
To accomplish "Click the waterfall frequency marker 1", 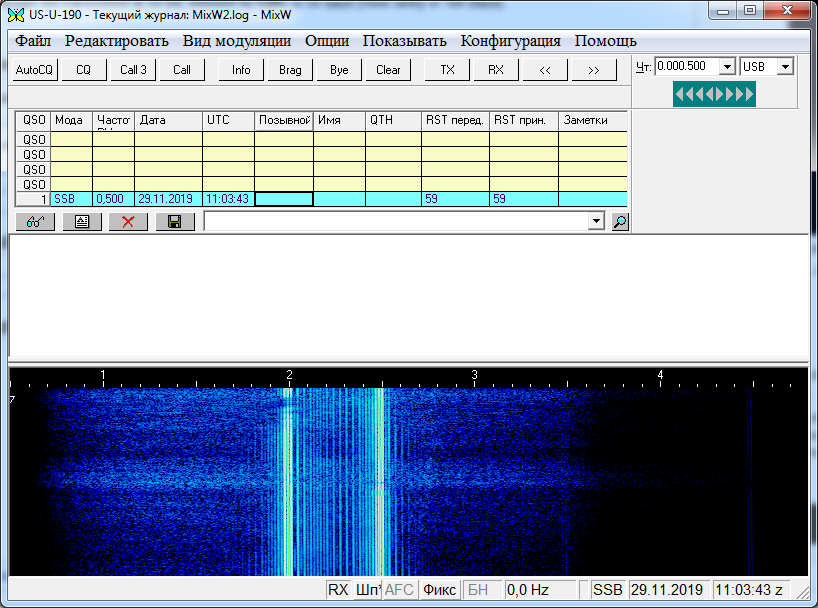I will (103, 374).
